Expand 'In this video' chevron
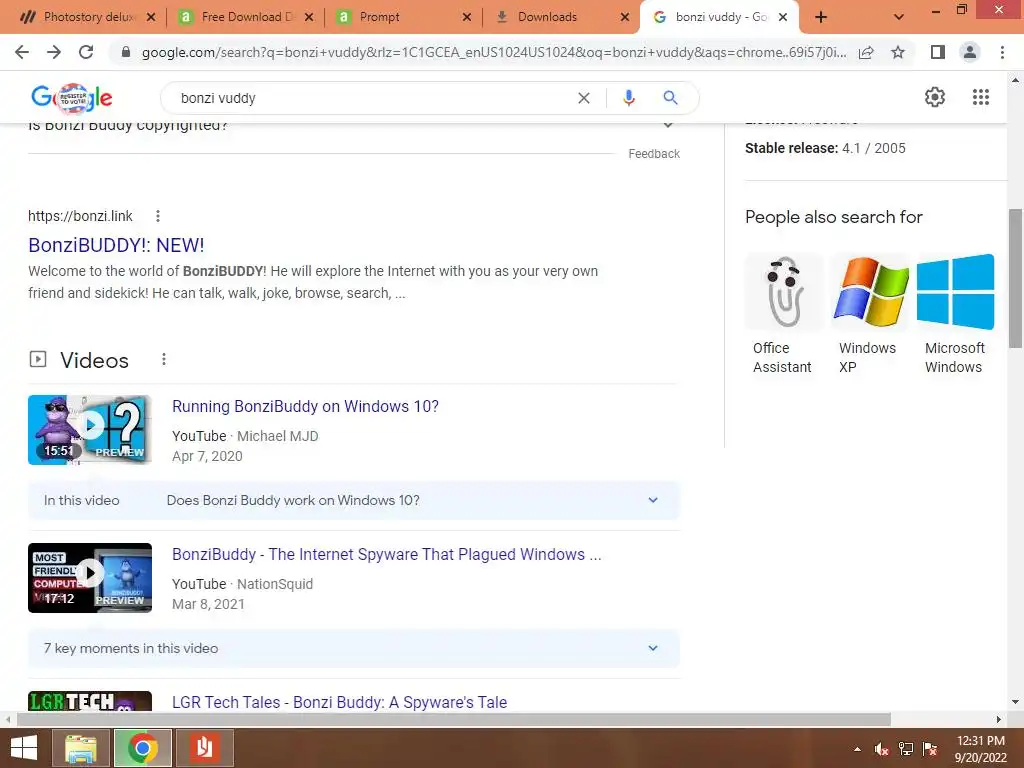The image size is (1024, 768). click(653, 500)
